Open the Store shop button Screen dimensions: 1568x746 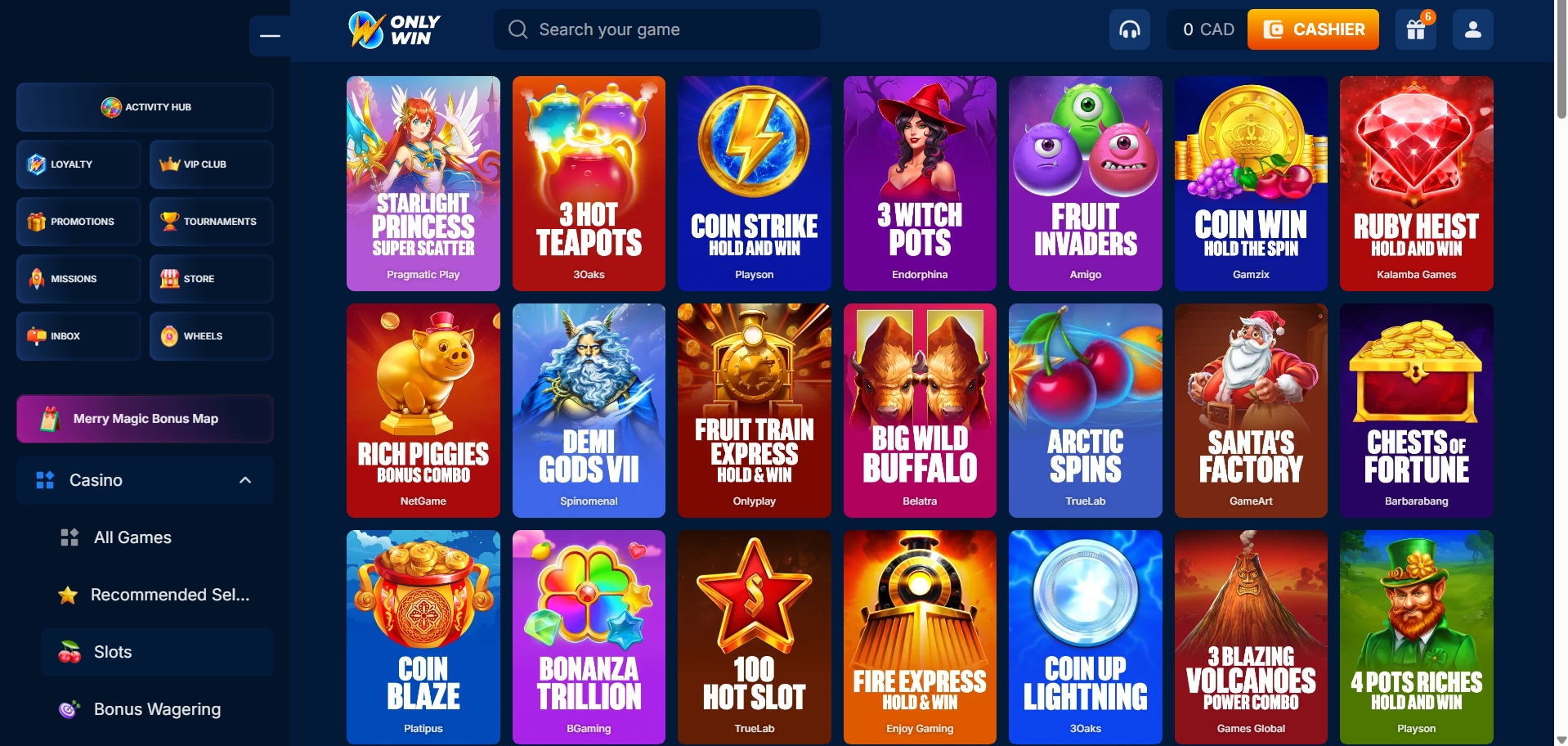(211, 279)
